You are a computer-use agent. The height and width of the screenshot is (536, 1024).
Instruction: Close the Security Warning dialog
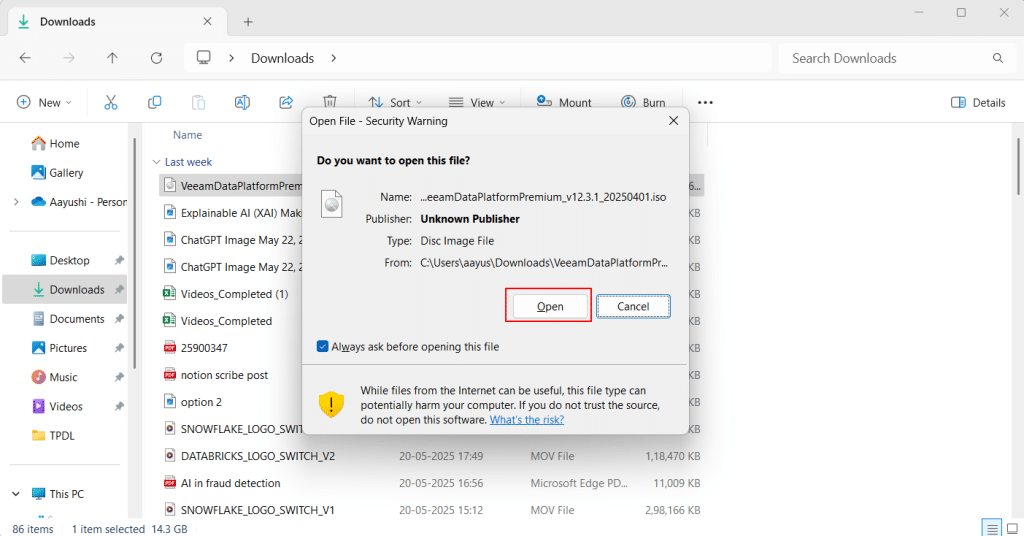point(673,121)
